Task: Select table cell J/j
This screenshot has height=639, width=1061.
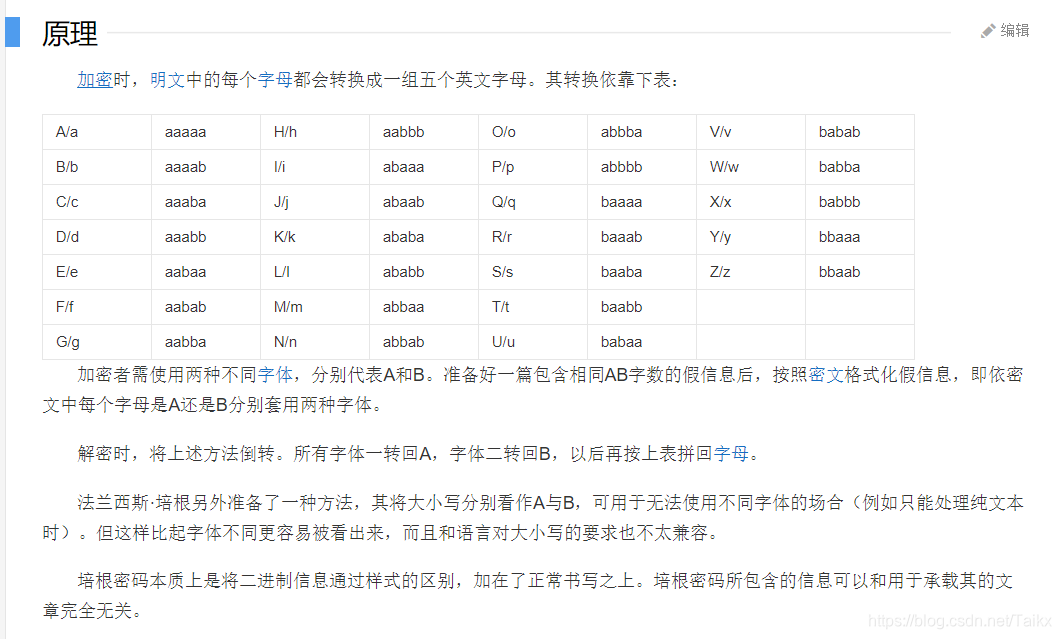Action: point(315,202)
